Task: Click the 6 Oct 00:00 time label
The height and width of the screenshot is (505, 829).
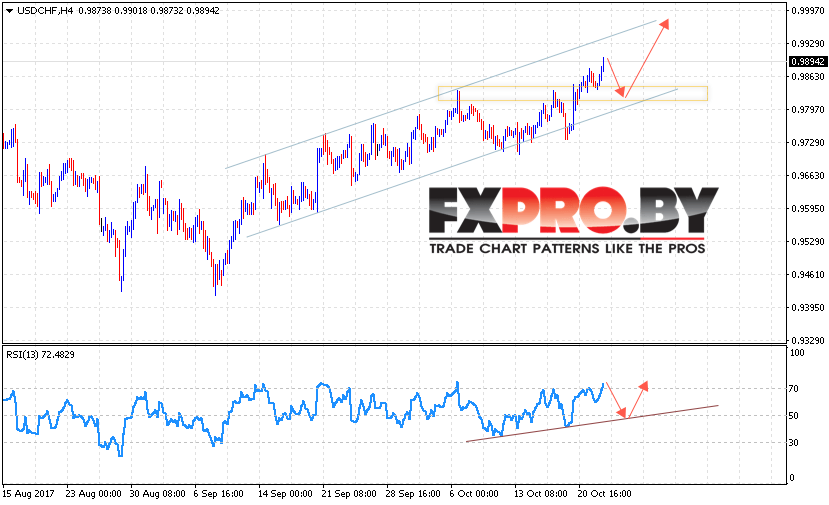Action: [x=474, y=494]
